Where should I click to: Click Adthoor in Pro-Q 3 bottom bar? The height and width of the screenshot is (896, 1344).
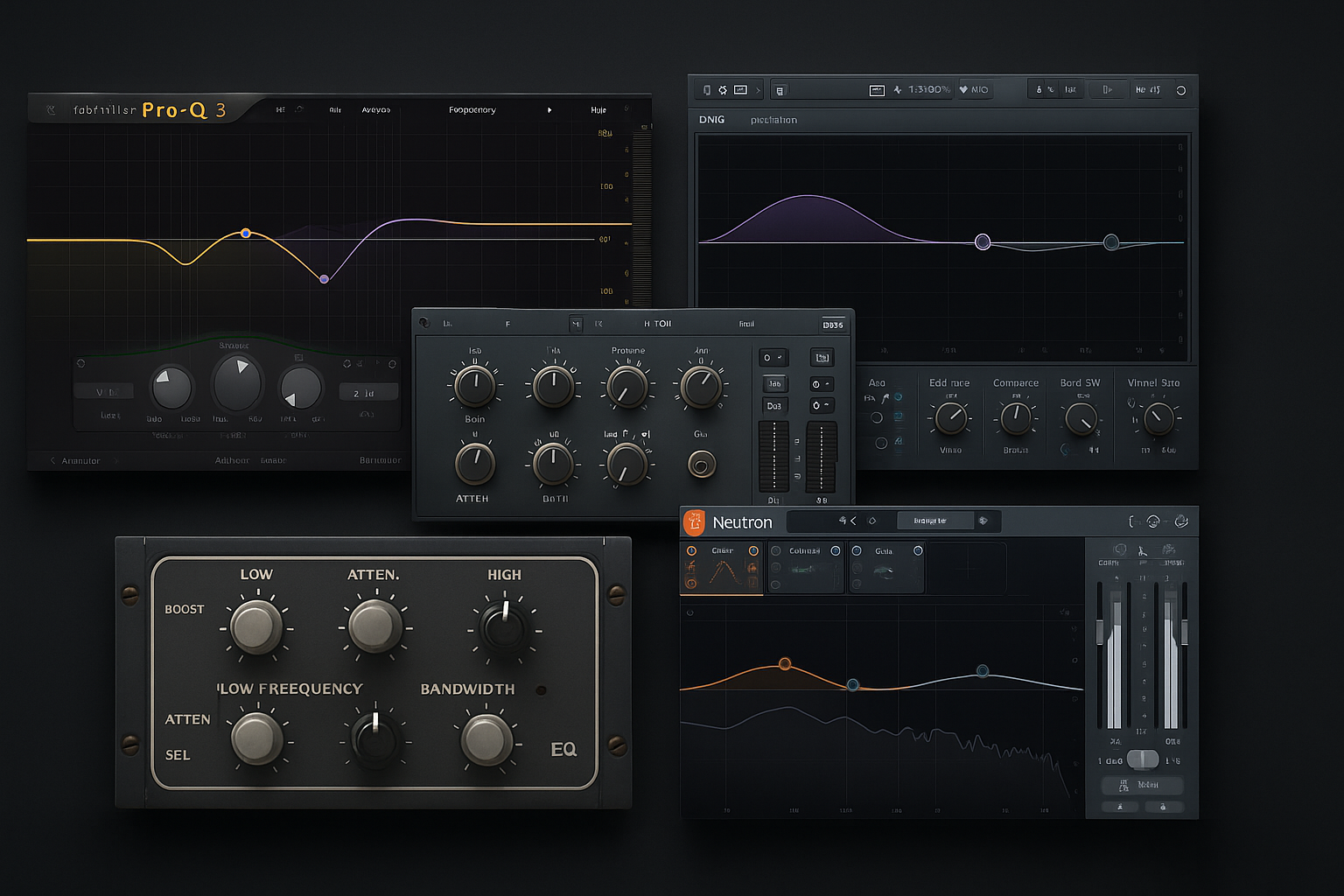[232, 460]
